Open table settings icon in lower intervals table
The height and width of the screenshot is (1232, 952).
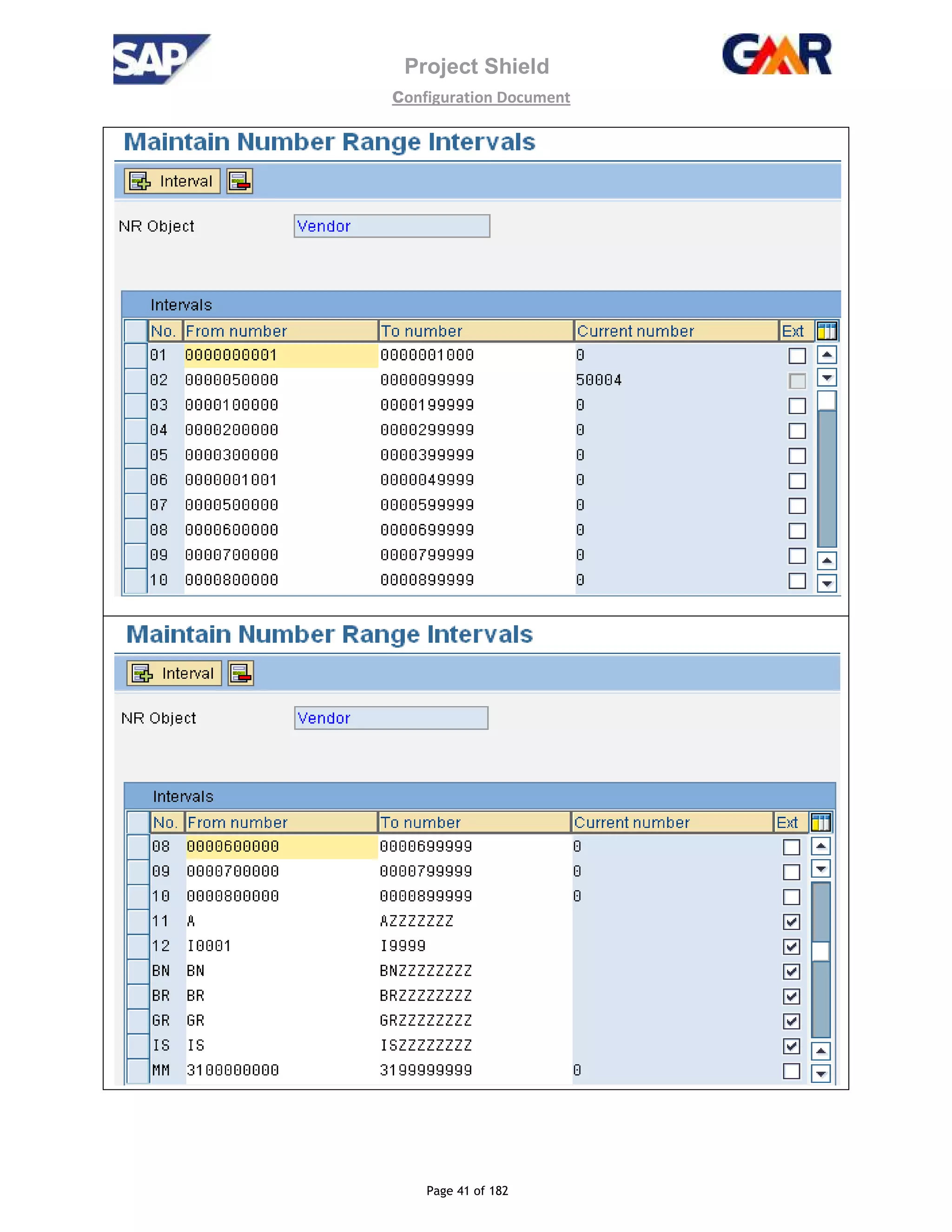[x=821, y=822]
